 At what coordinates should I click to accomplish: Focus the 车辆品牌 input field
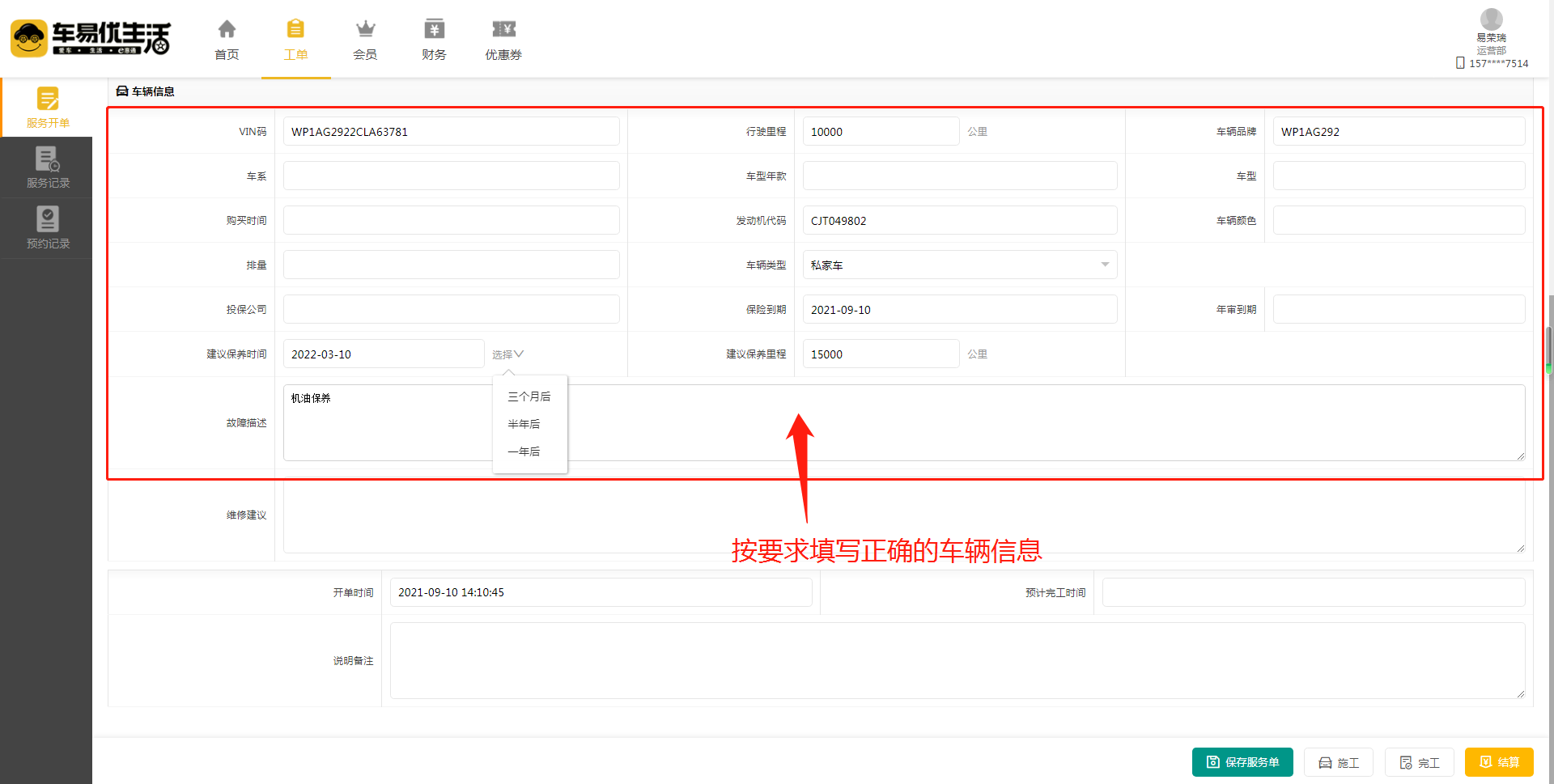[x=1399, y=131]
